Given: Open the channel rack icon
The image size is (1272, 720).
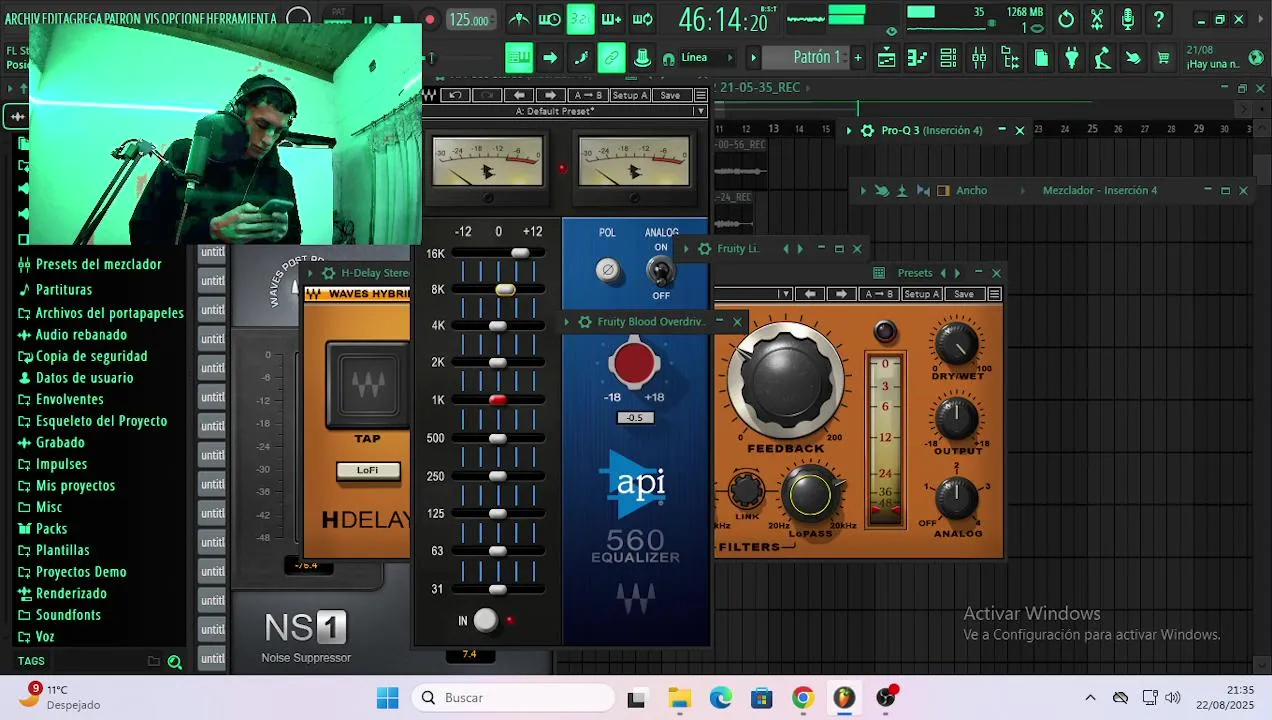Looking at the screenshot, I should tap(948, 58).
